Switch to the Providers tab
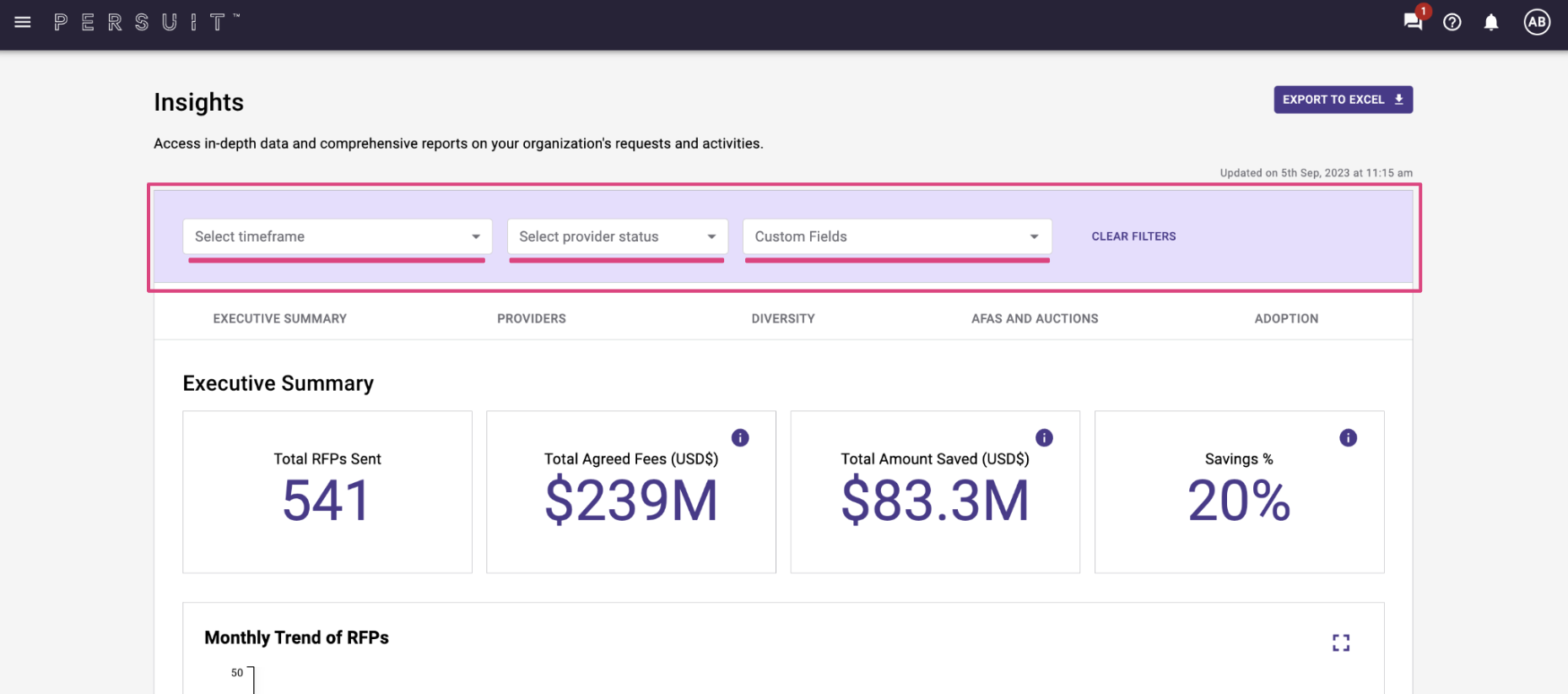This screenshot has width=1568, height=694. click(x=532, y=318)
